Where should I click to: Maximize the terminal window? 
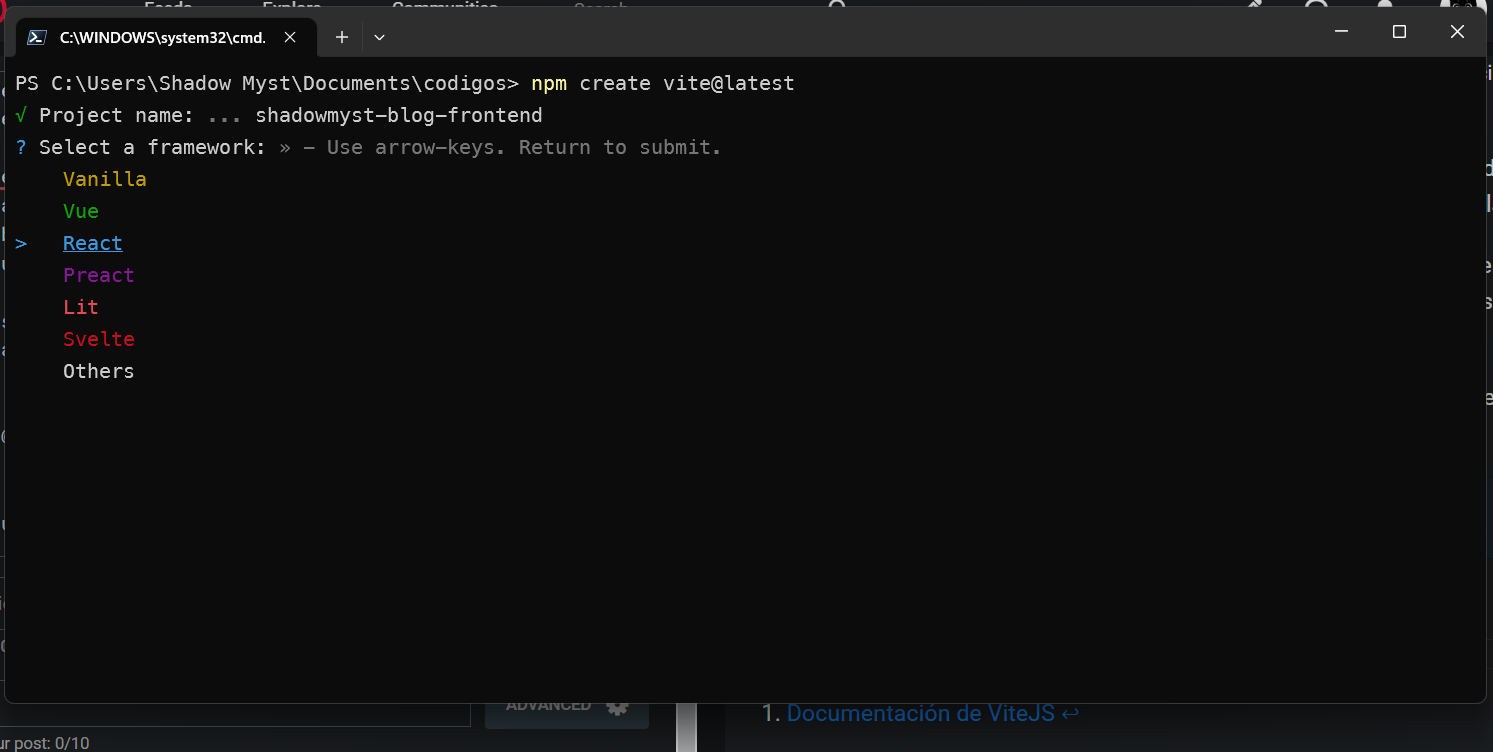[x=1400, y=32]
